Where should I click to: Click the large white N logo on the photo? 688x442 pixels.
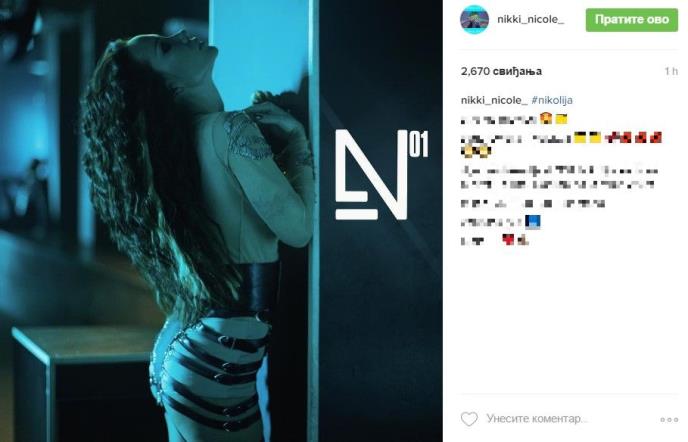371,175
